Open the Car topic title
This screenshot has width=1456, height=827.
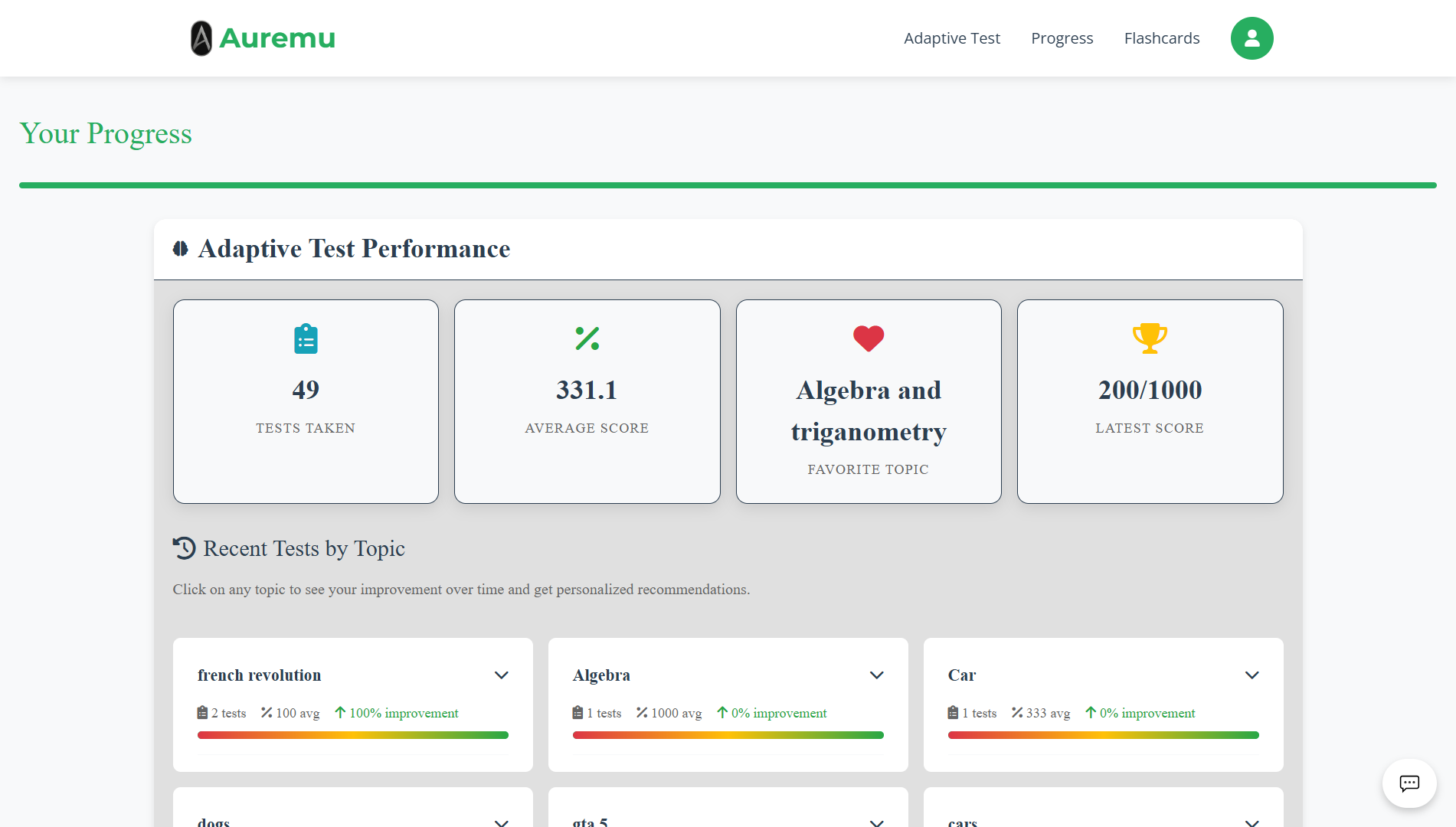point(962,675)
